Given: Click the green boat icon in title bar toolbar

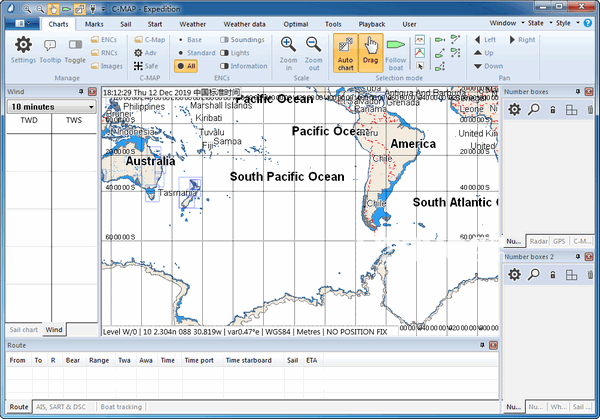Looking at the screenshot, I should 66,9.
